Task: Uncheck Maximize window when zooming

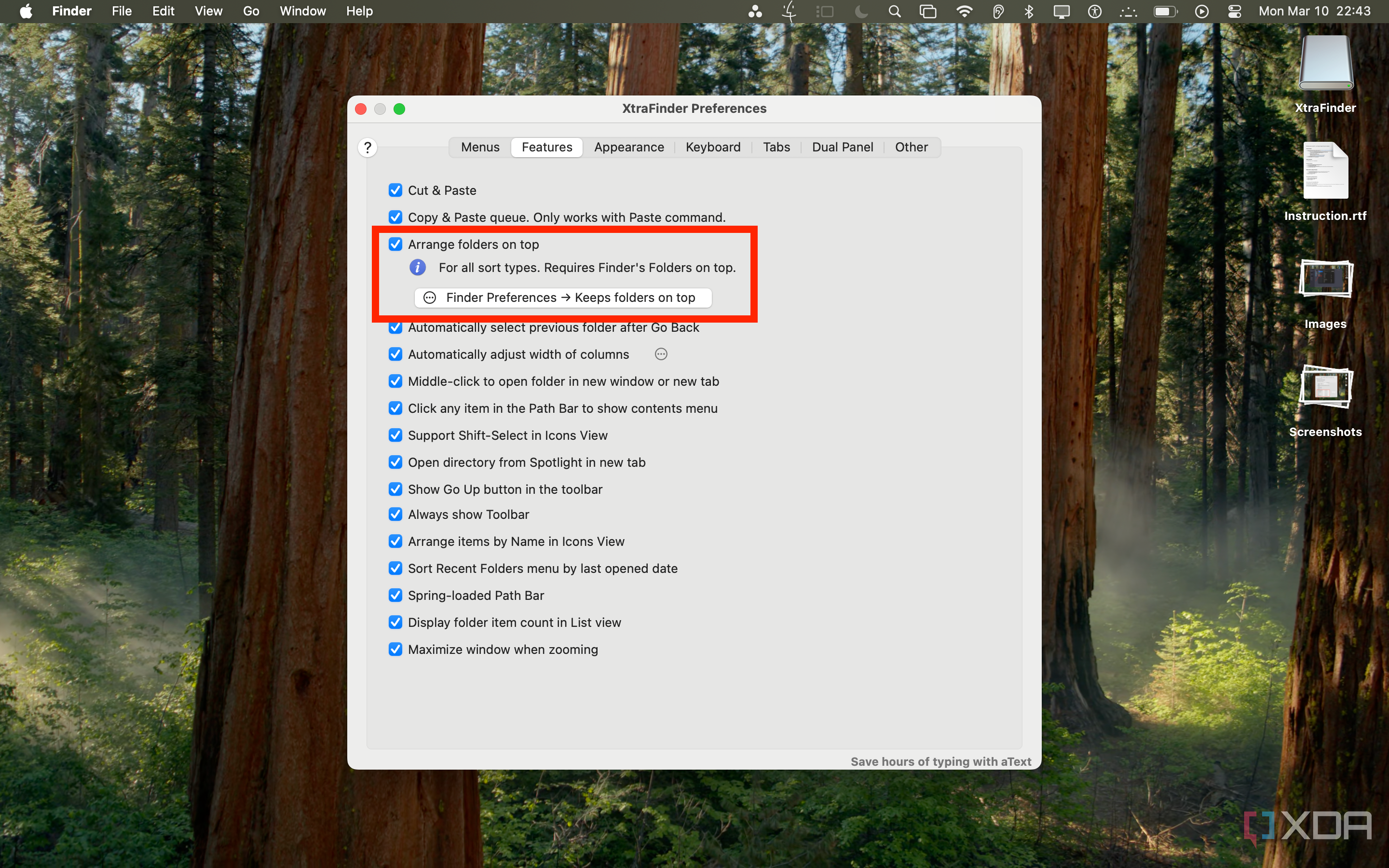Action: click(x=395, y=649)
